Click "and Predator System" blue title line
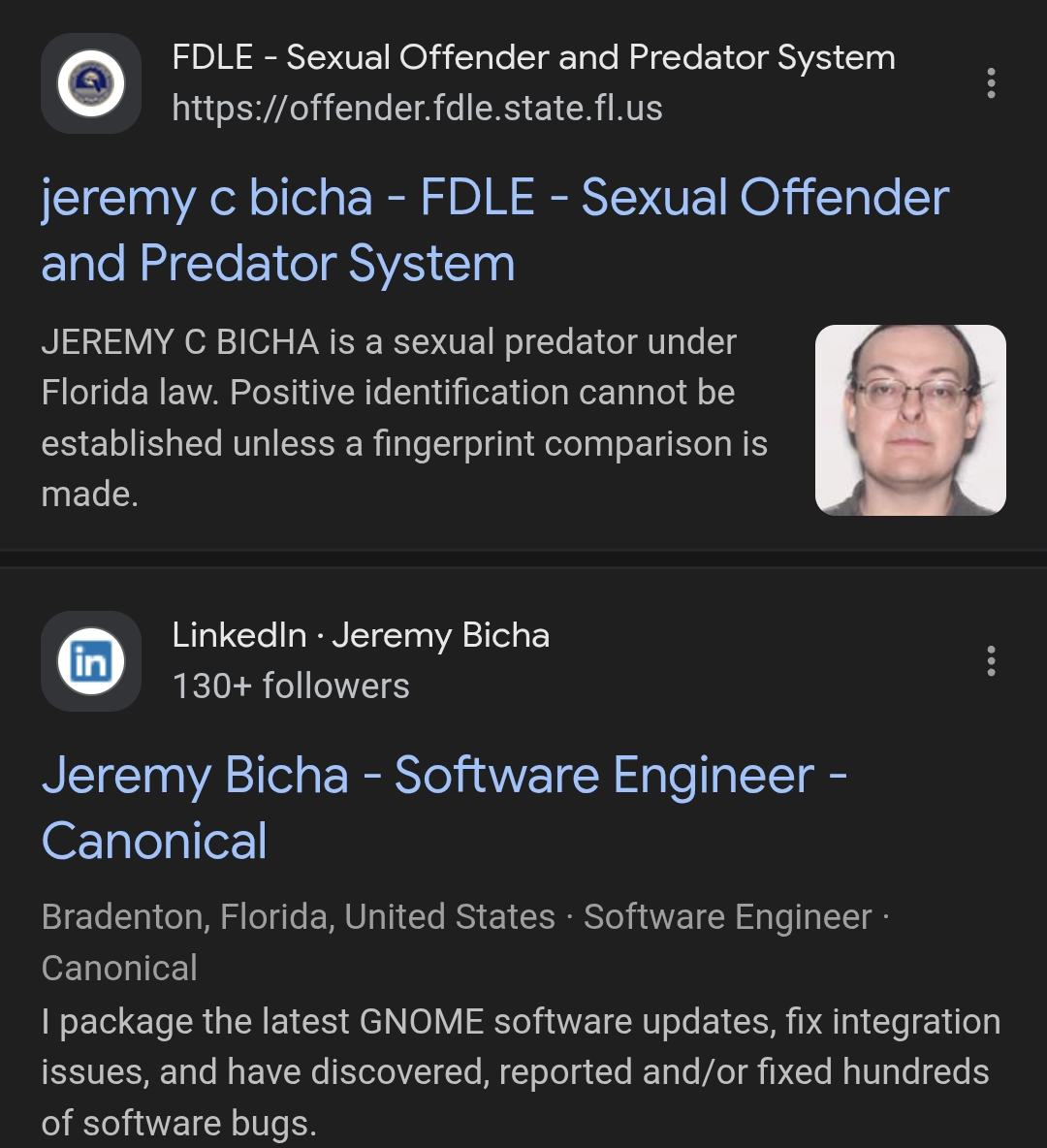 coord(278,264)
